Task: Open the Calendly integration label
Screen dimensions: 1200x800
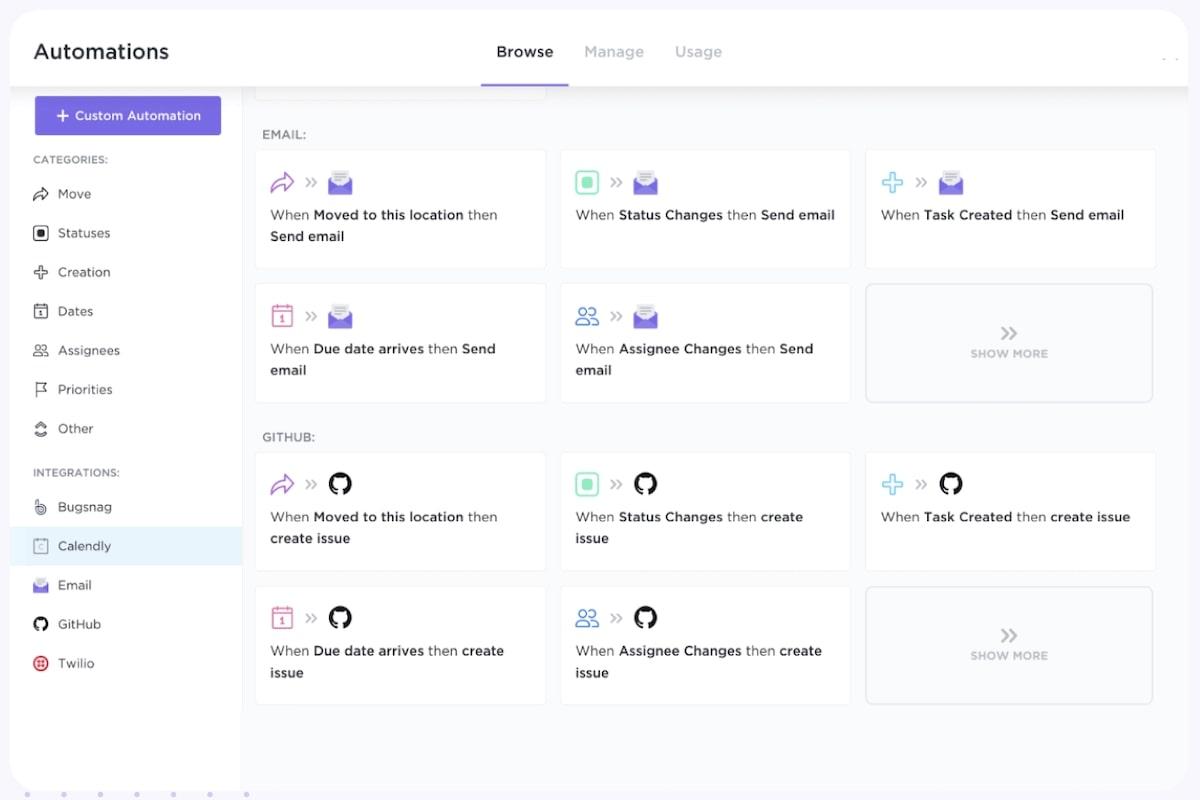Action: point(84,546)
